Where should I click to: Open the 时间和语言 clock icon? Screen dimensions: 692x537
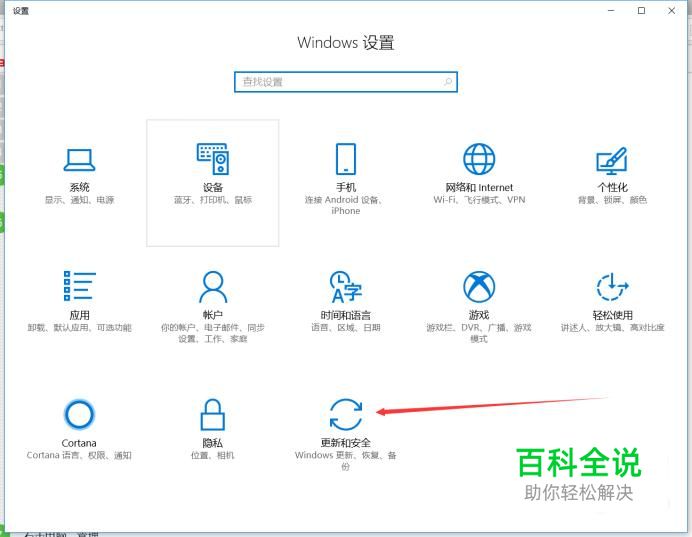pos(346,287)
